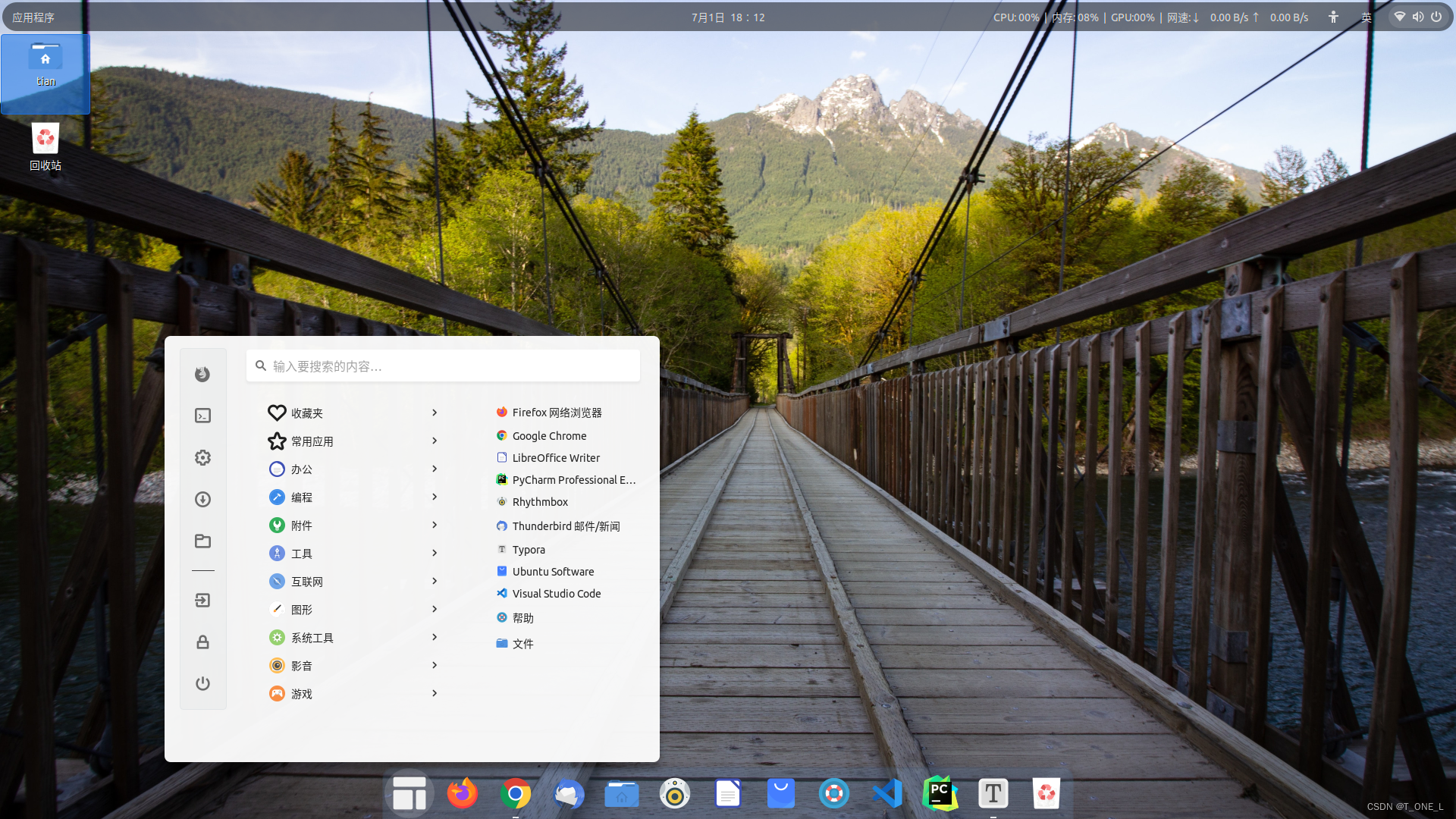Open Typora from the dock
Image resolution: width=1456 pixels, height=819 pixels.
(x=993, y=794)
